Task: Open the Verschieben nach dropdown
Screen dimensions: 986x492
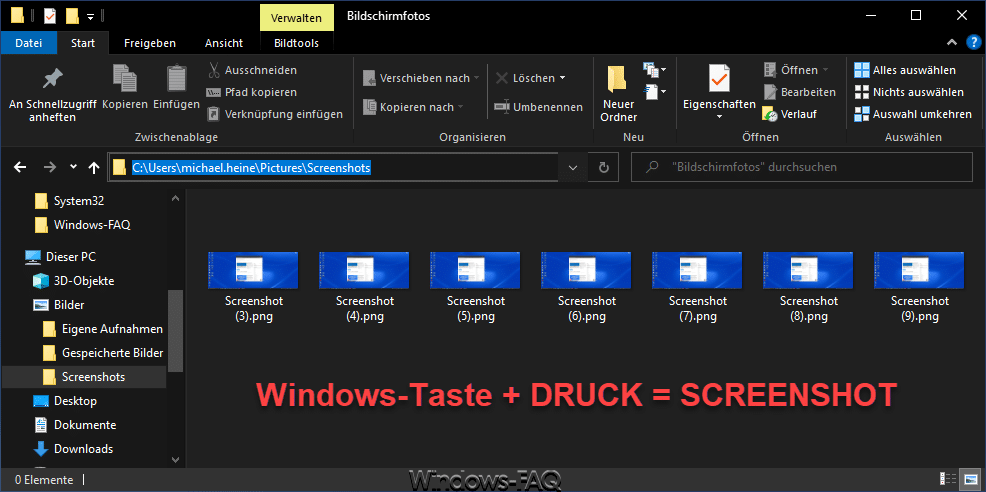Action: click(x=421, y=78)
